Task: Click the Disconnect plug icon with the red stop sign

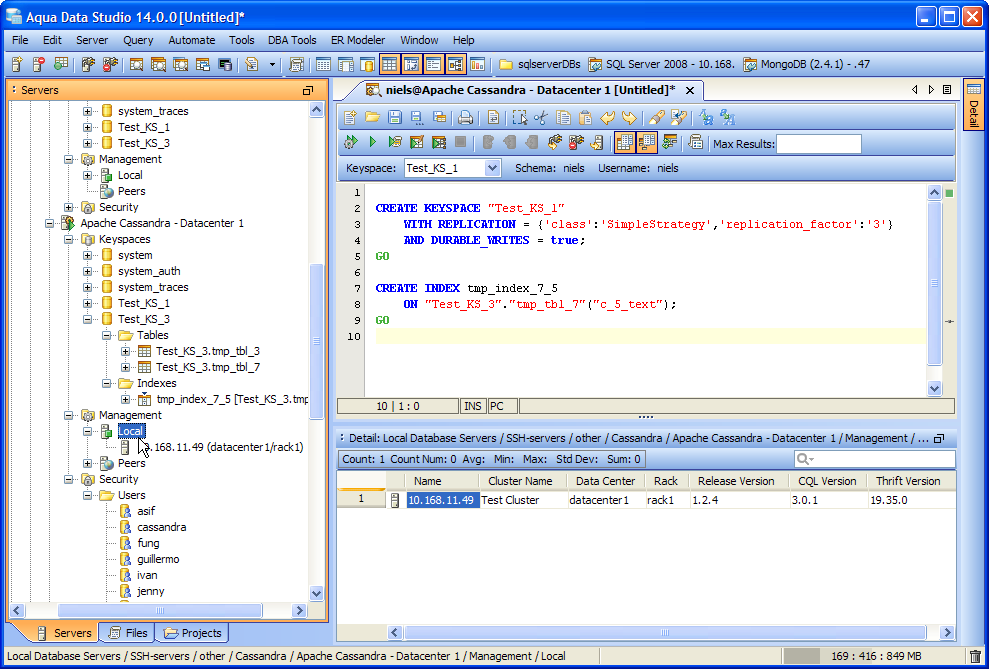Action: point(576,143)
